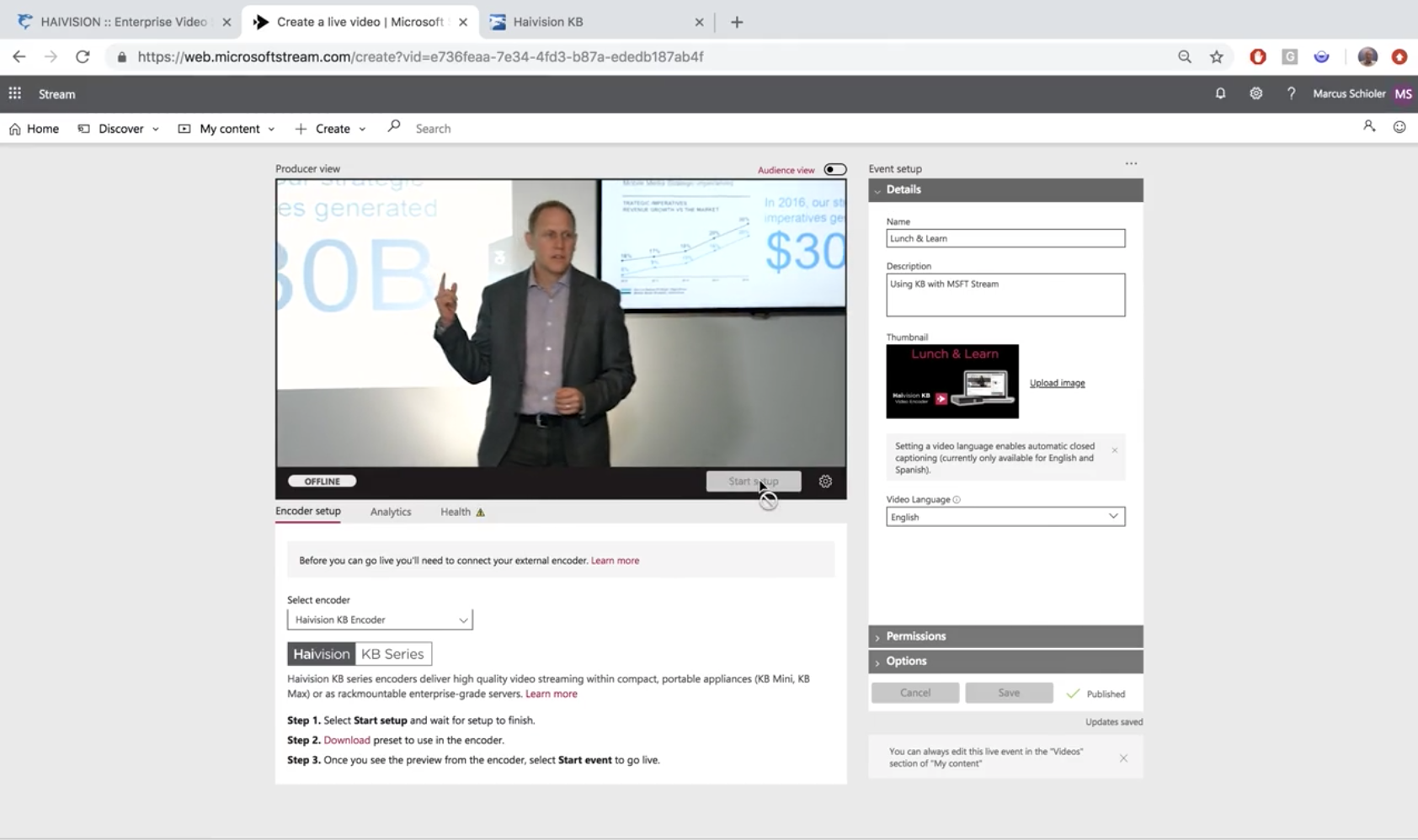
Task: Click the Name input field
Action: coord(1005,238)
